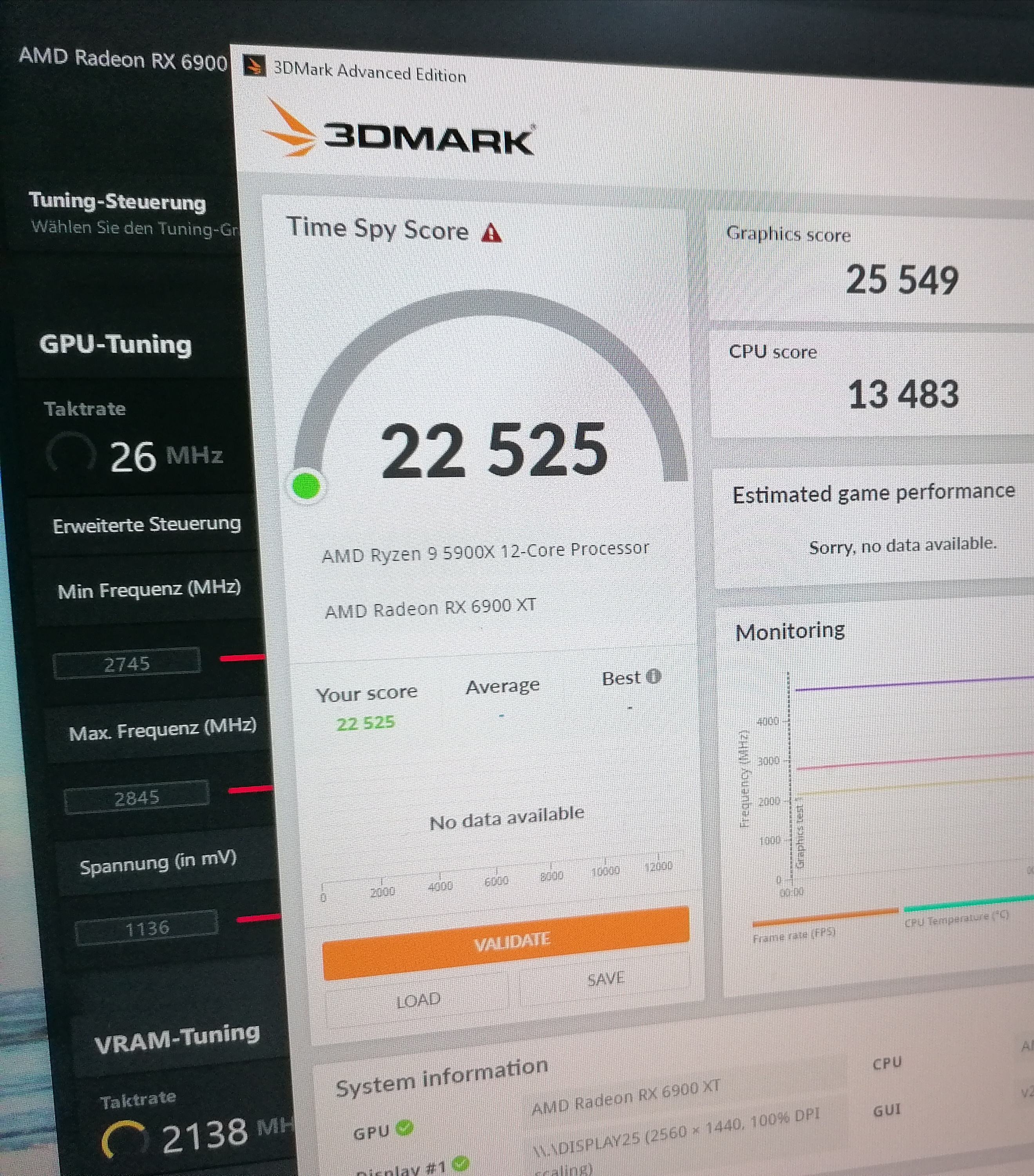Click the Frame rate (FPS) legend entry
This screenshot has width=1034, height=1176.
click(793, 936)
